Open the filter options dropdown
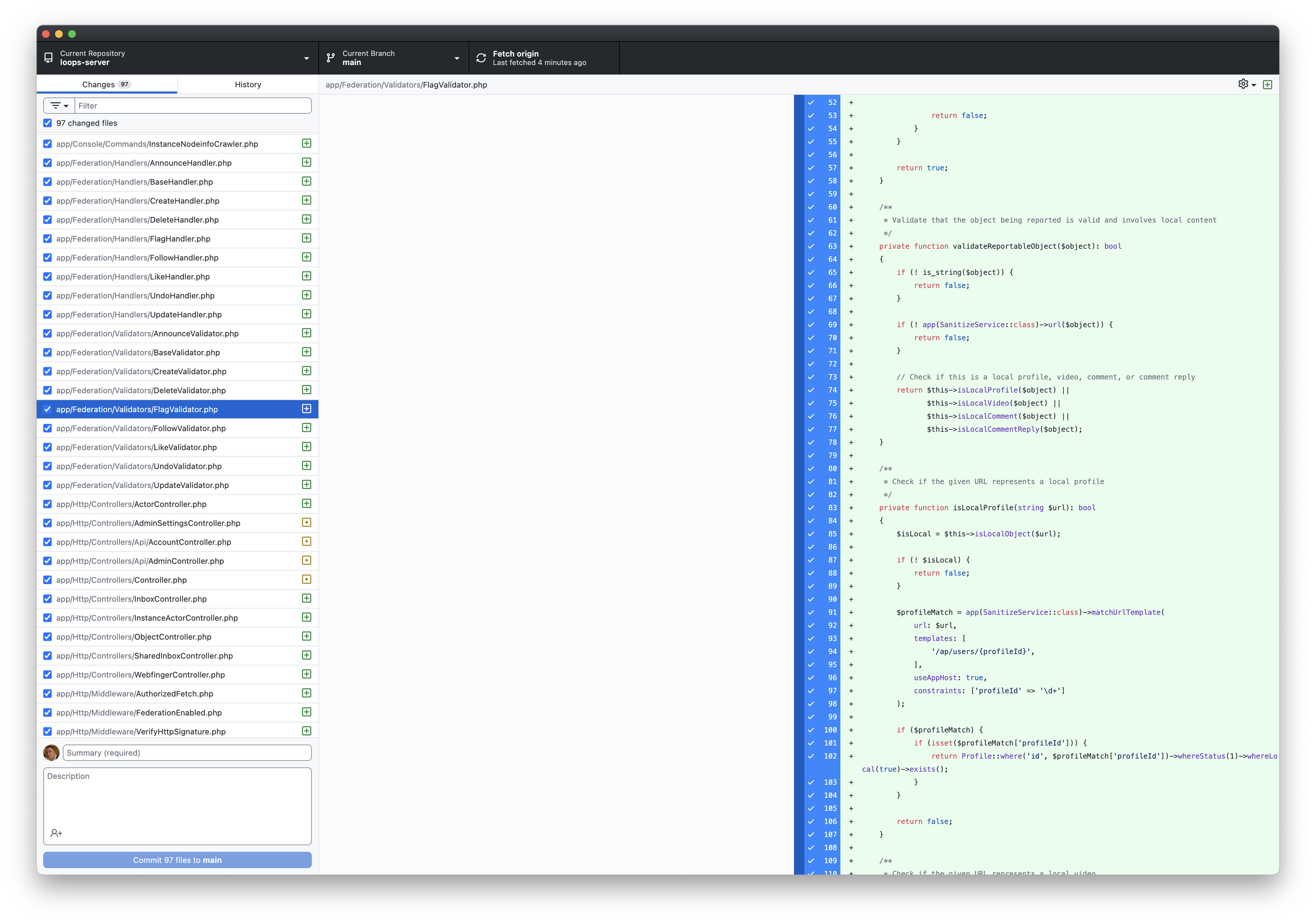 click(x=59, y=106)
